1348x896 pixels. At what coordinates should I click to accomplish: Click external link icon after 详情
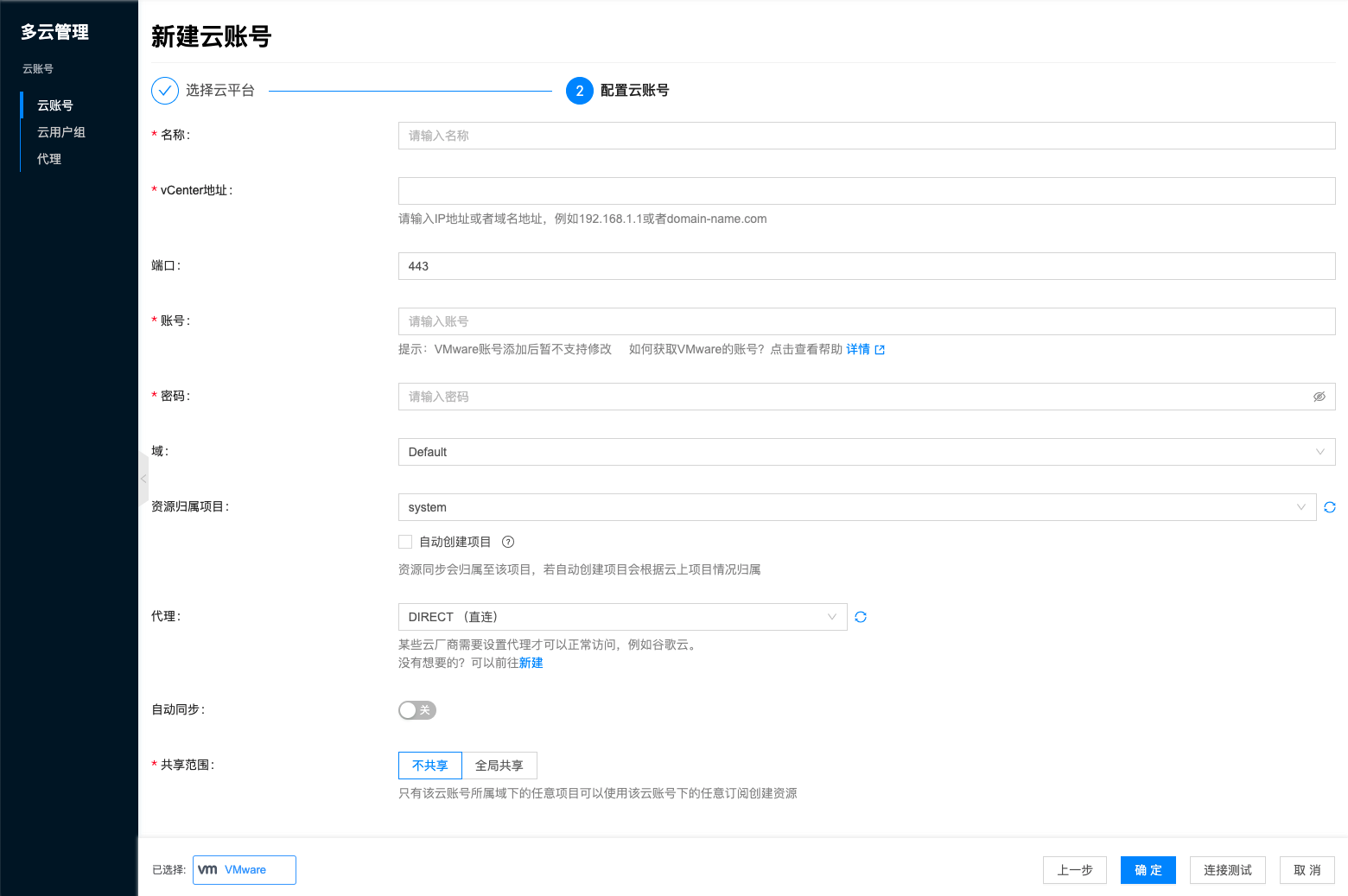[x=880, y=350]
